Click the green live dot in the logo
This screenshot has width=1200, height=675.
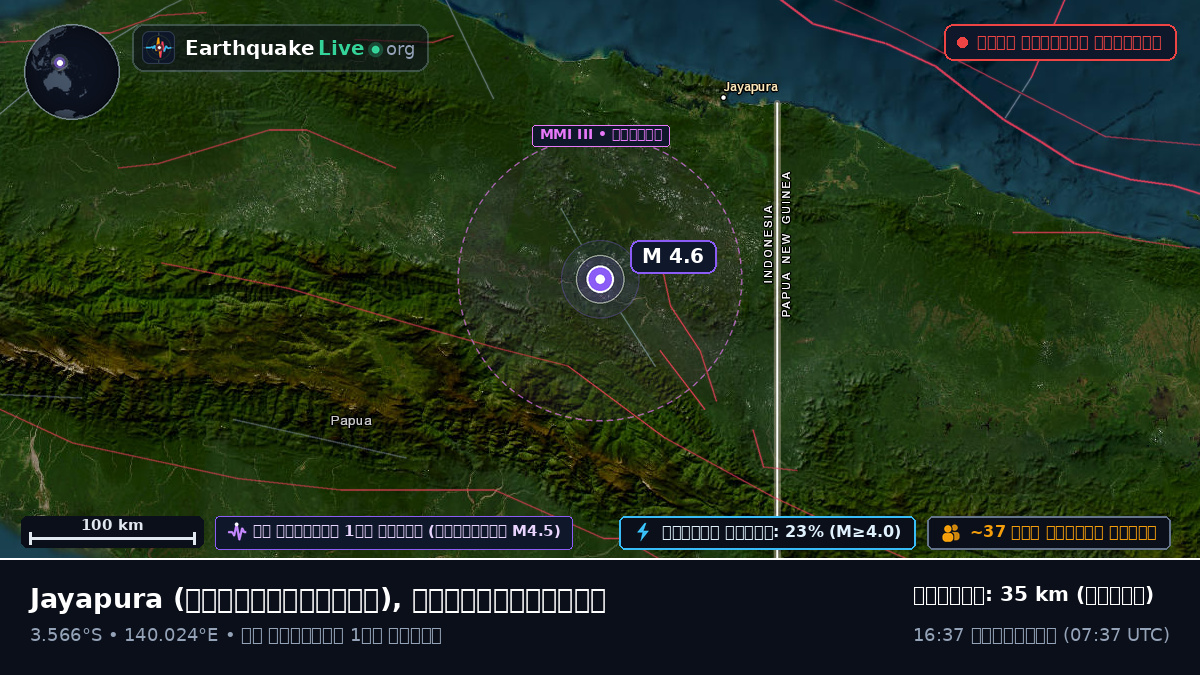pos(375,49)
